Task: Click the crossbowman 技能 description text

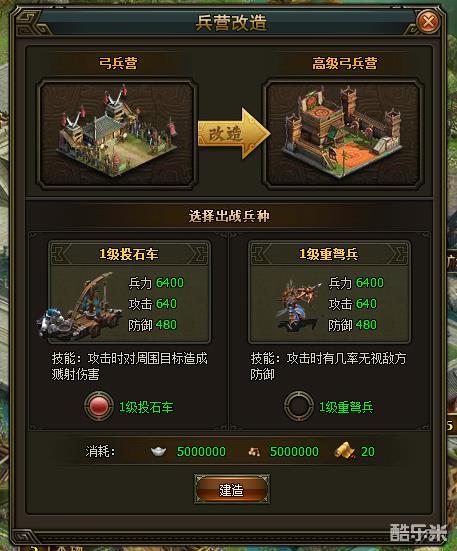Action: (328, 366)
